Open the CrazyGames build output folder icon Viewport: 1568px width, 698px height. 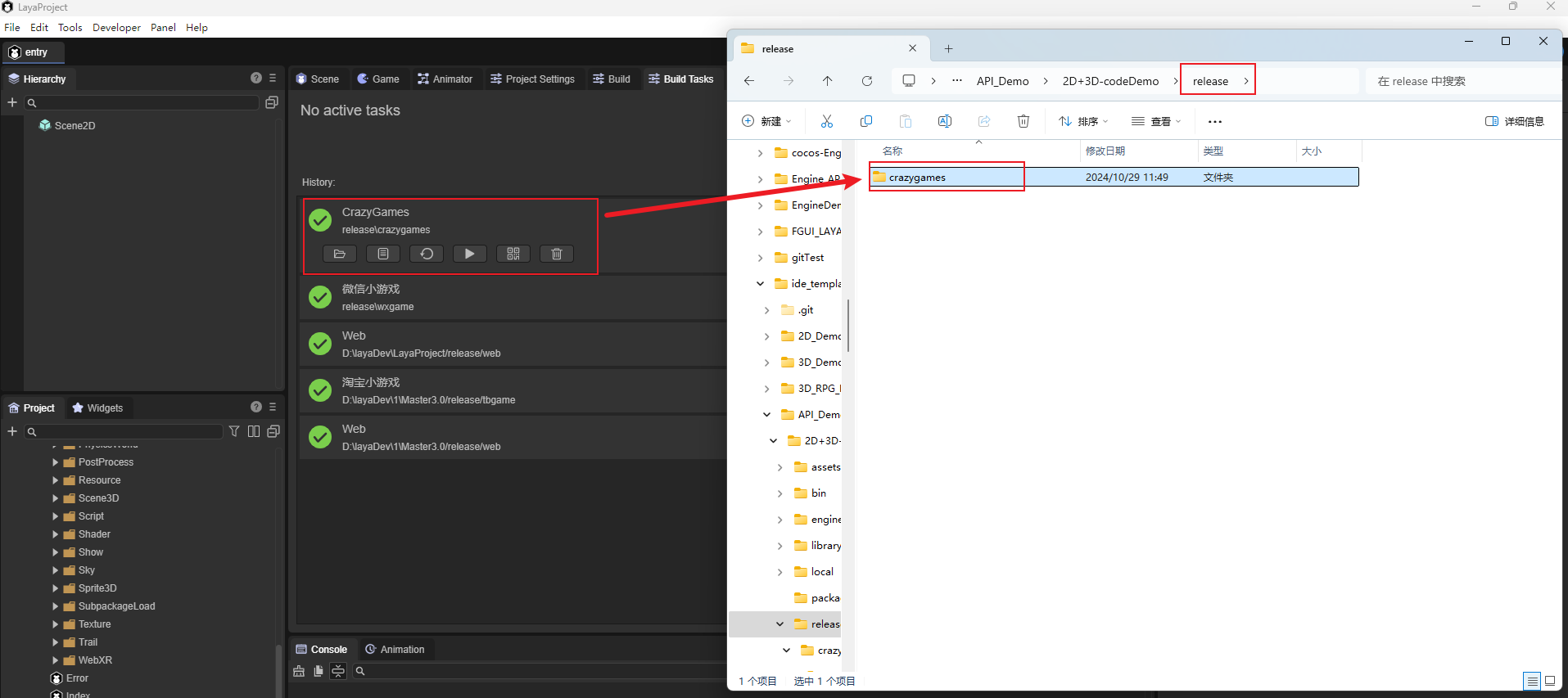pyautogui.click(x=339, y=254)
